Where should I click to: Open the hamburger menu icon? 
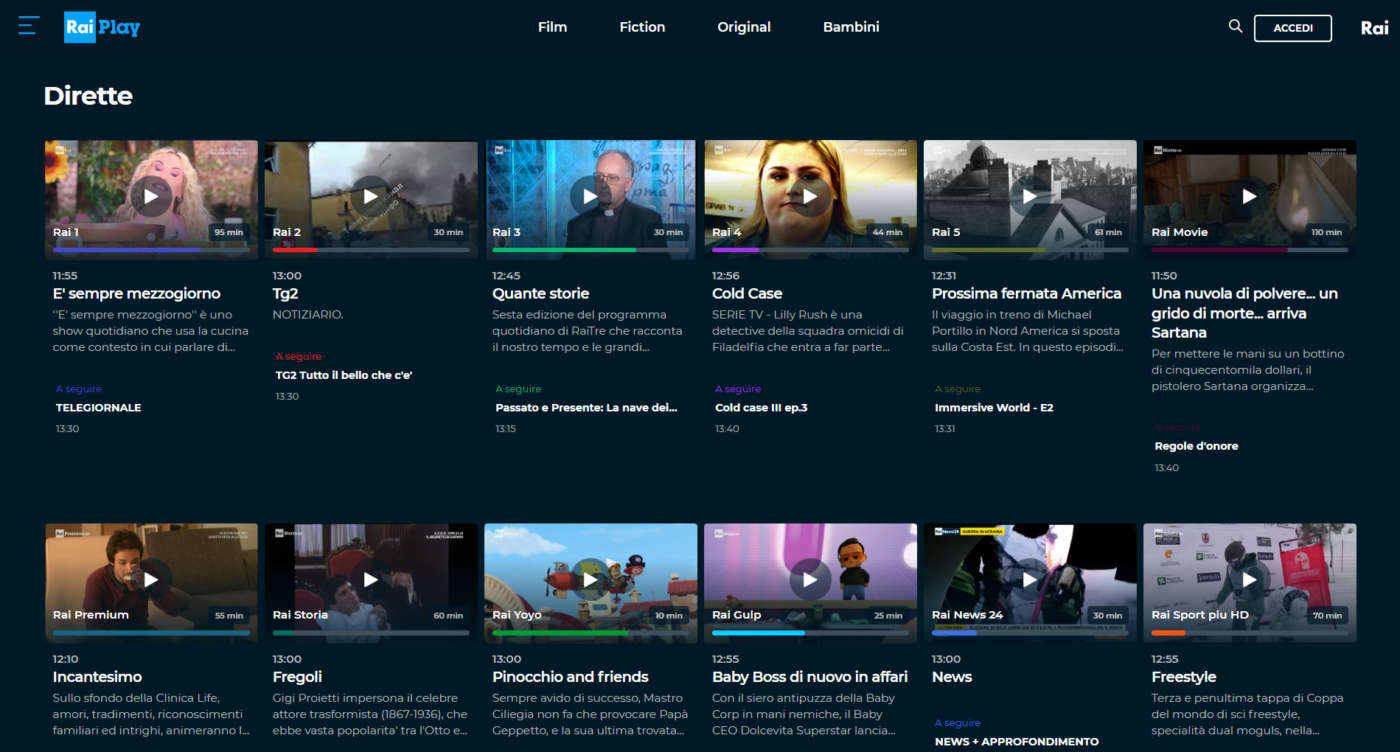[x=29, y=26]
